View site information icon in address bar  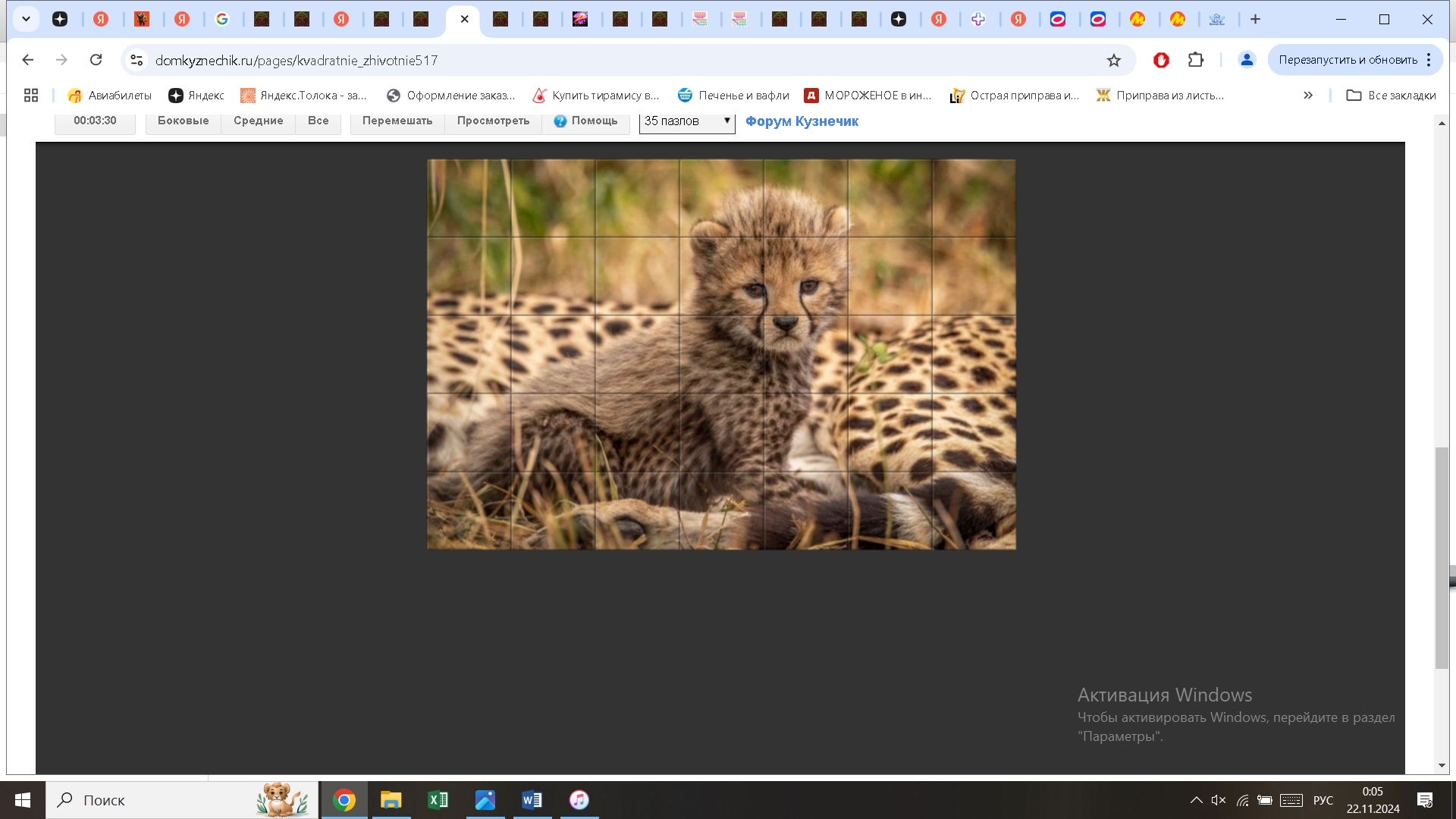point(136,60)
